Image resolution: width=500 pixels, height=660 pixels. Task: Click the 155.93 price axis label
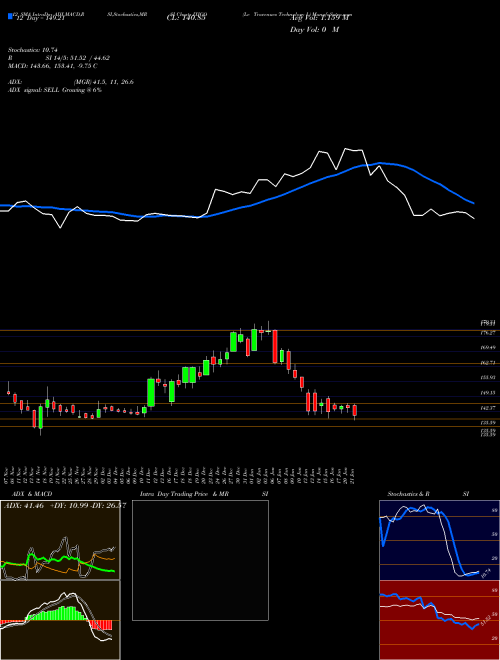[x=488, y=378]
